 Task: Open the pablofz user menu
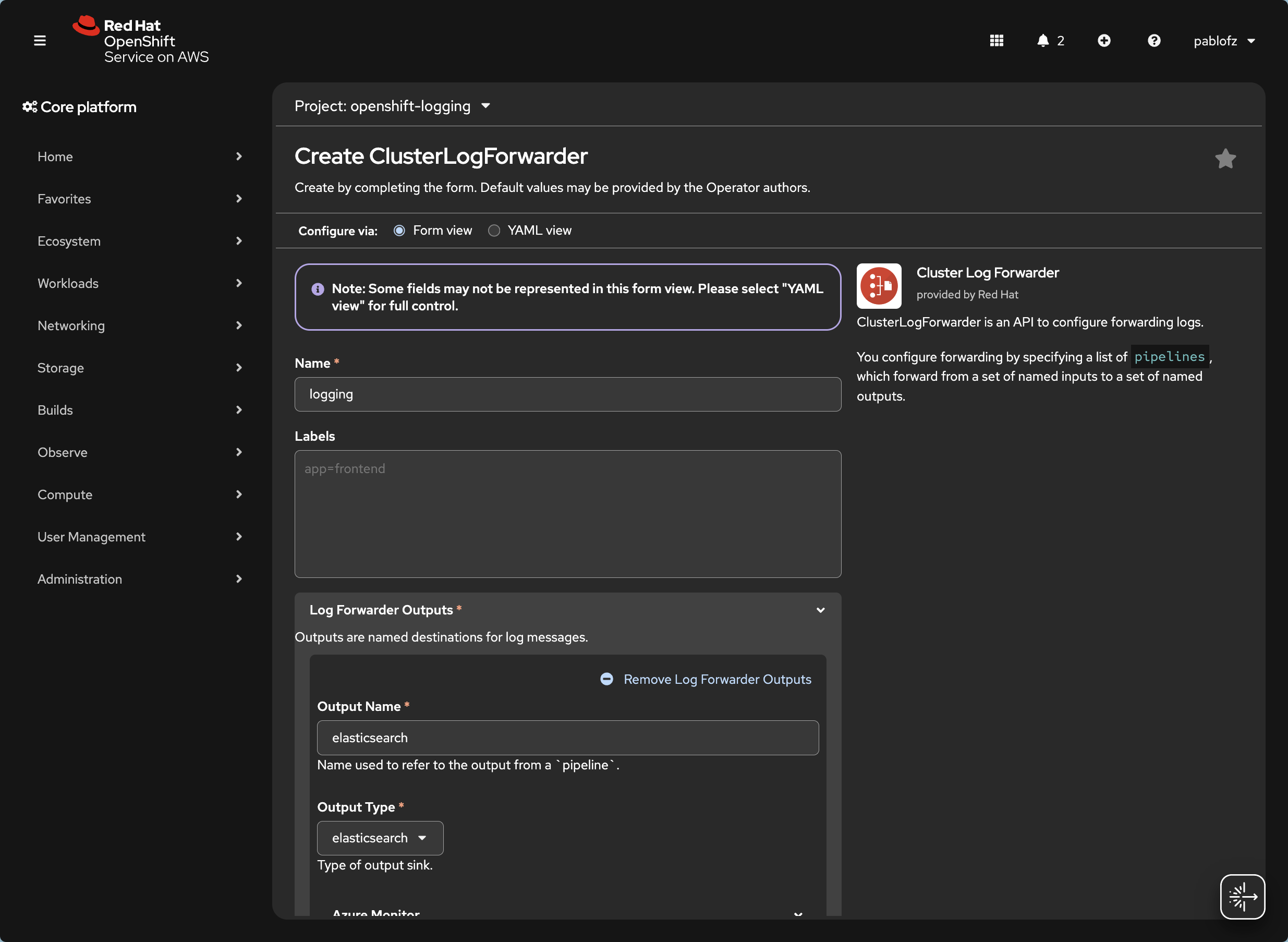[x=1224, y=41]
